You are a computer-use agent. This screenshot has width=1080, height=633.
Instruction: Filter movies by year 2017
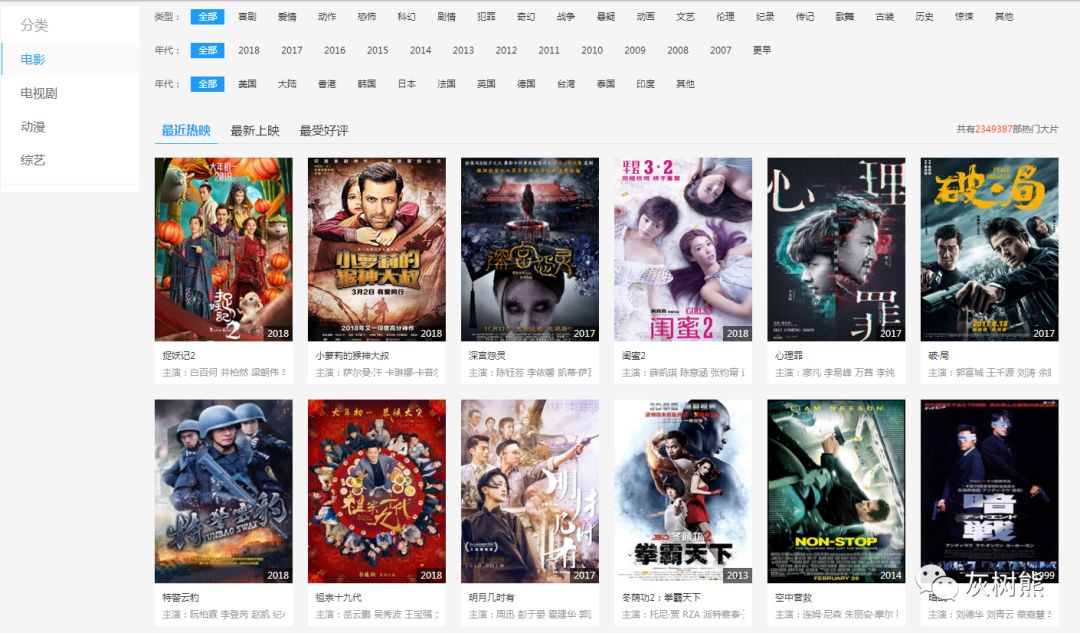[292, 50]
